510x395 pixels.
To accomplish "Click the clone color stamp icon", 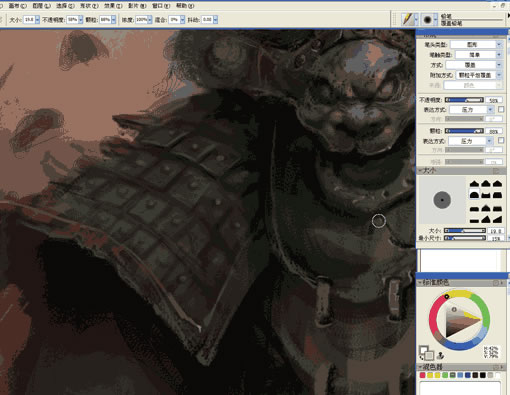I will coord(440,355).
